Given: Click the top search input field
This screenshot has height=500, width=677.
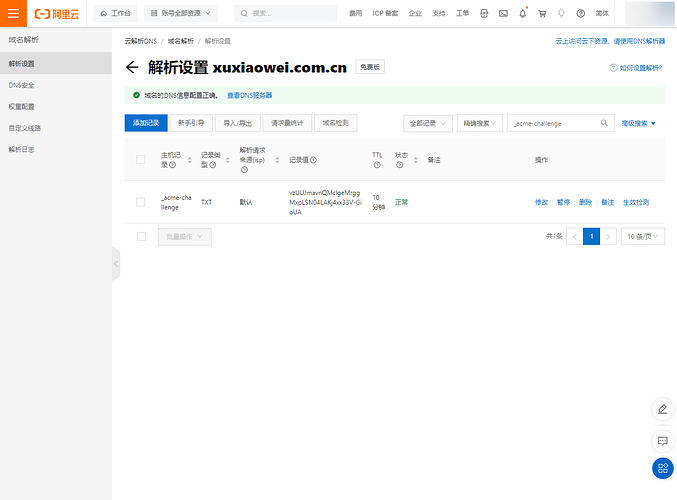Looking at the screenshot, I should click(x=285, y=14).
